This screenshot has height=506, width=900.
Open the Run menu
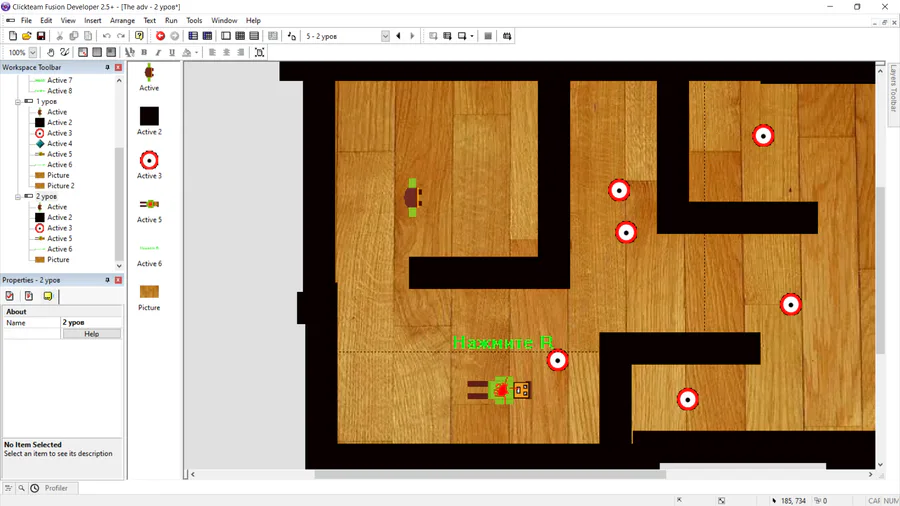[x=171, y=20]
